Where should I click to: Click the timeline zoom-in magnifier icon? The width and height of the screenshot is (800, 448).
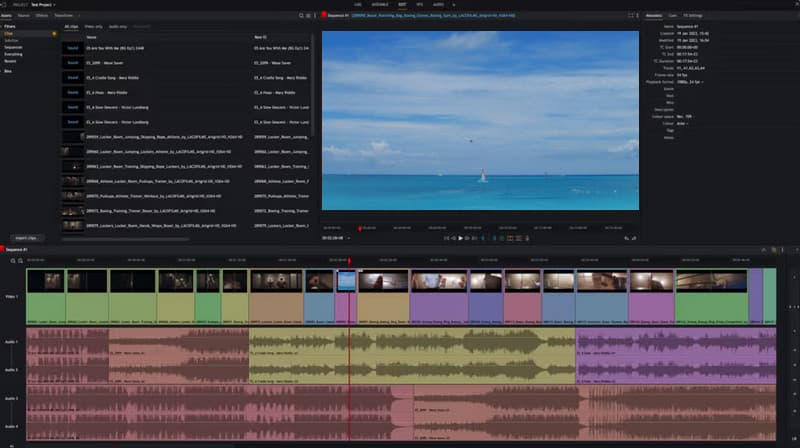[13, 260]
